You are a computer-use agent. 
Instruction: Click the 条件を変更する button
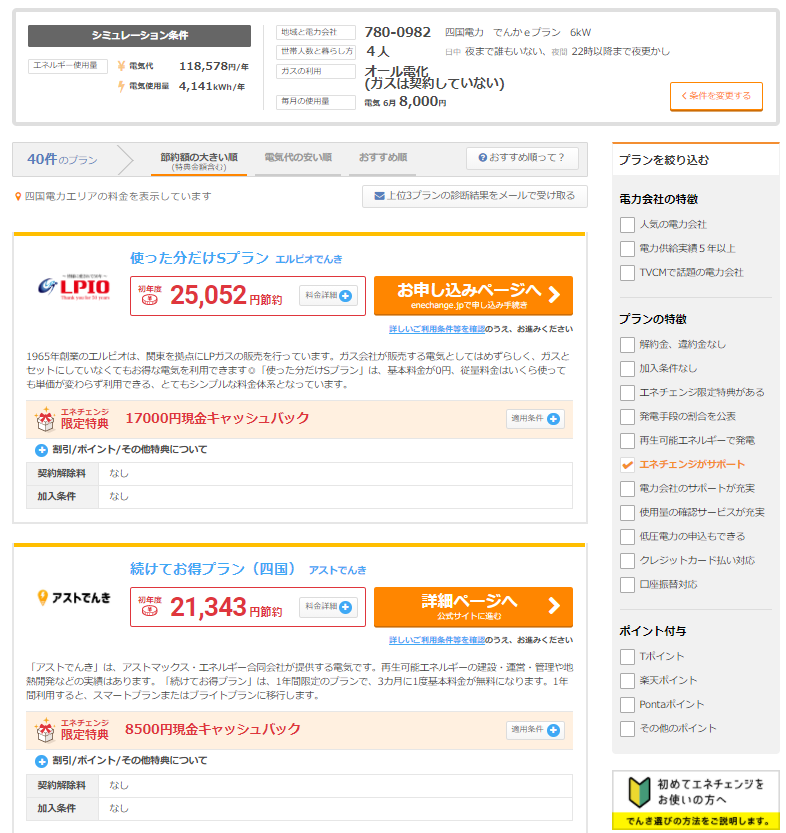[716, 96]
